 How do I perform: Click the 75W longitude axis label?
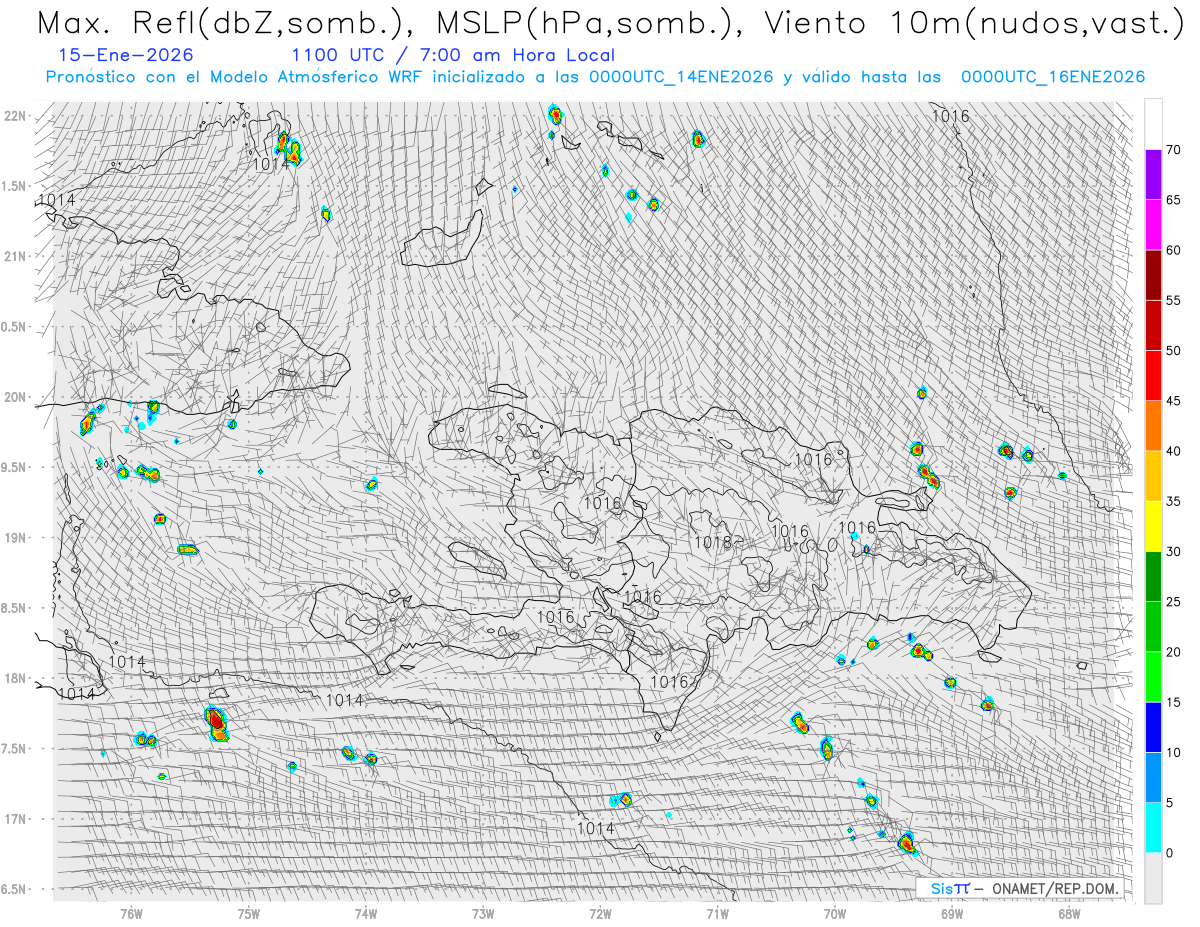point(249,912)
